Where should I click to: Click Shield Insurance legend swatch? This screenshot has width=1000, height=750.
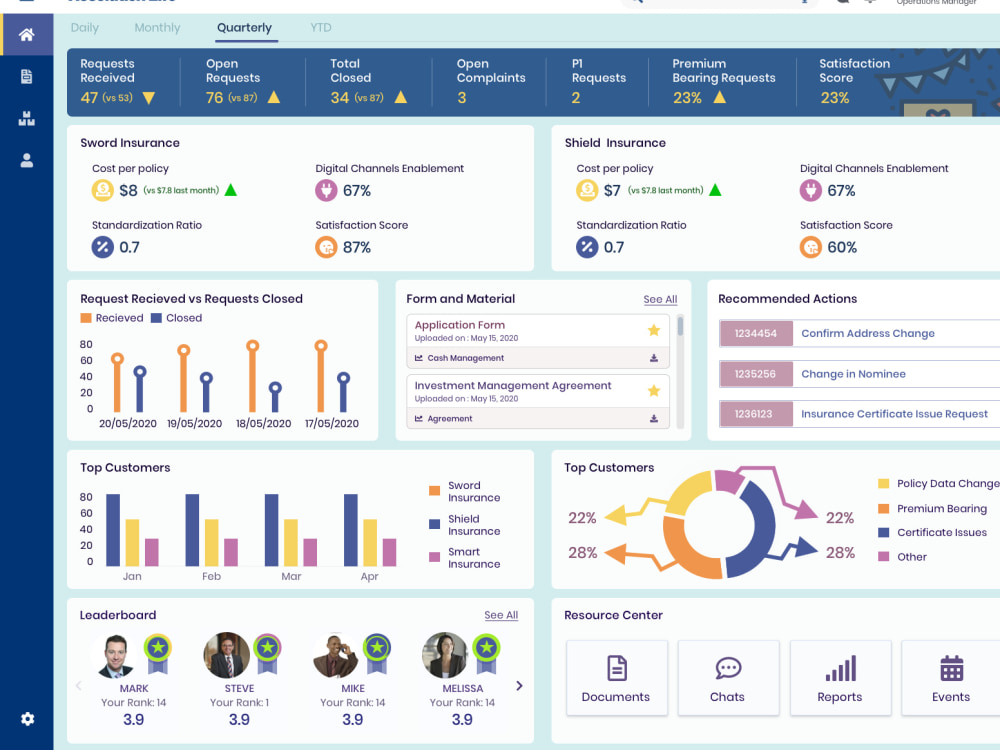[434, 524]
